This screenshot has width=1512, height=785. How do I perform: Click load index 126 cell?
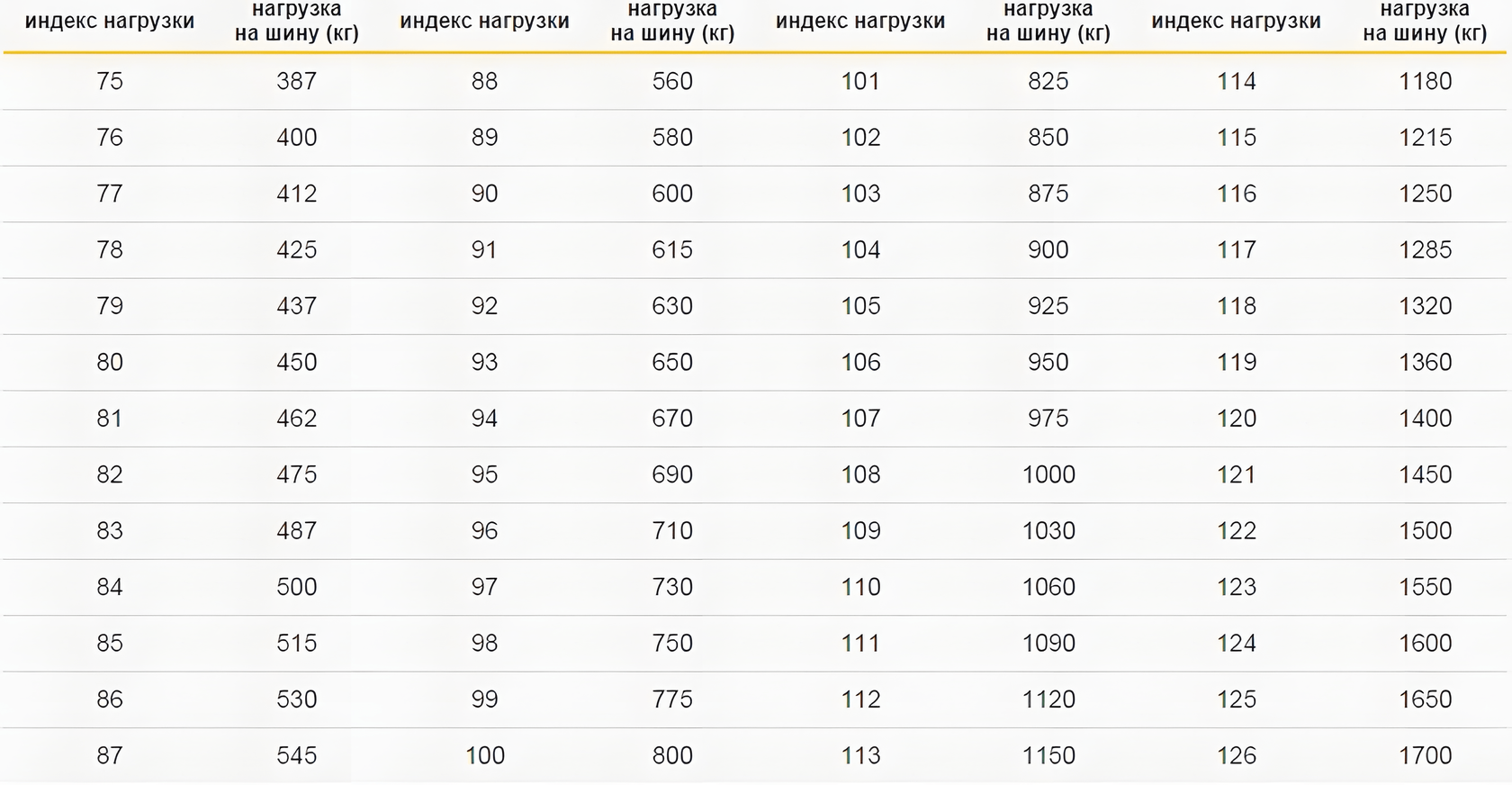point(1237,755)
